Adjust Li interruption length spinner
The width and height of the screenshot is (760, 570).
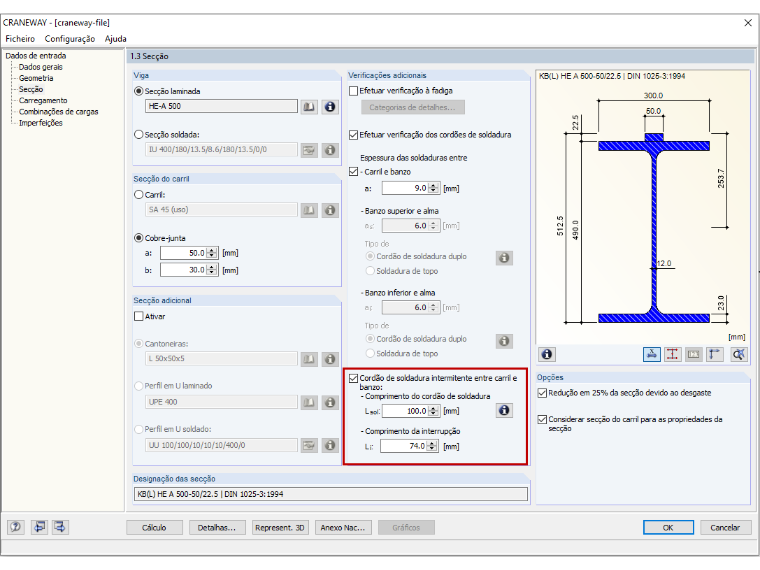pos(432,446)
